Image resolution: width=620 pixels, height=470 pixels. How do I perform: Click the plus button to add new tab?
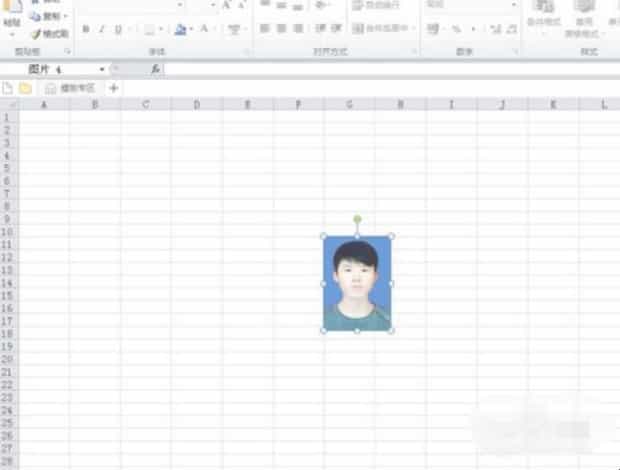tap(113, 88)
